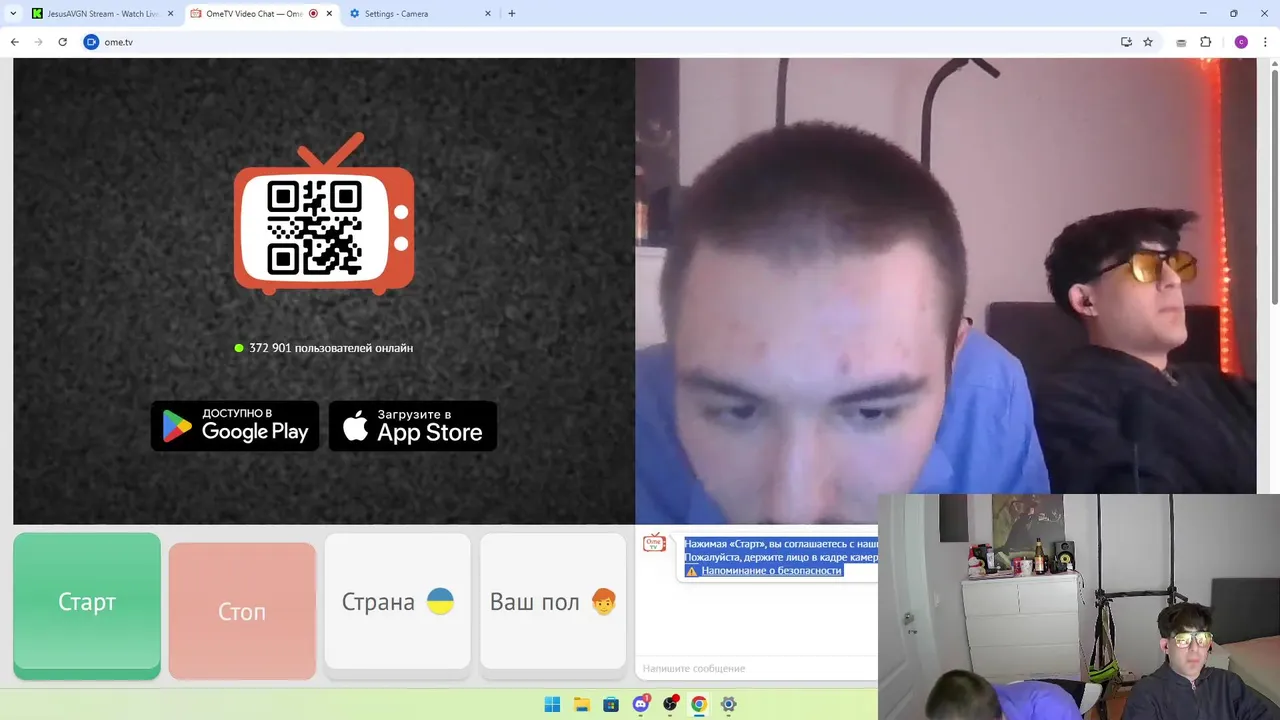1280x720 pixels.
Task: Open the Windows Start menu
Action: point(552,704)
